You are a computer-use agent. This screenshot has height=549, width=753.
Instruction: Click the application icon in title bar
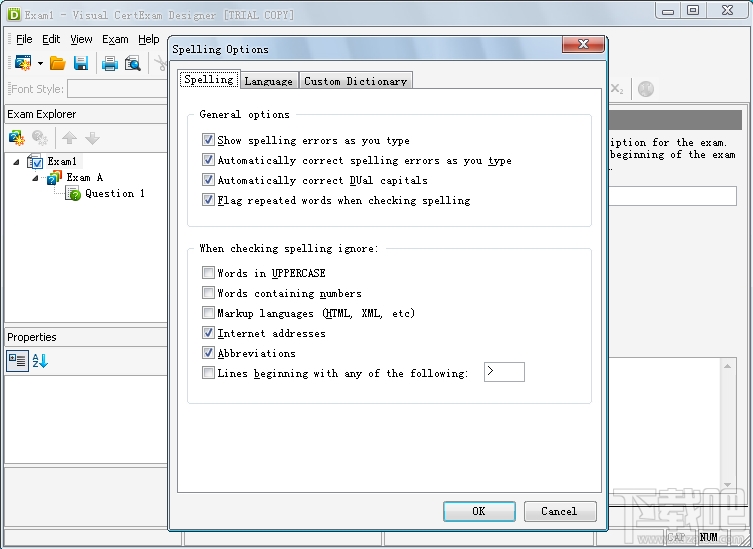pos(13,14)
